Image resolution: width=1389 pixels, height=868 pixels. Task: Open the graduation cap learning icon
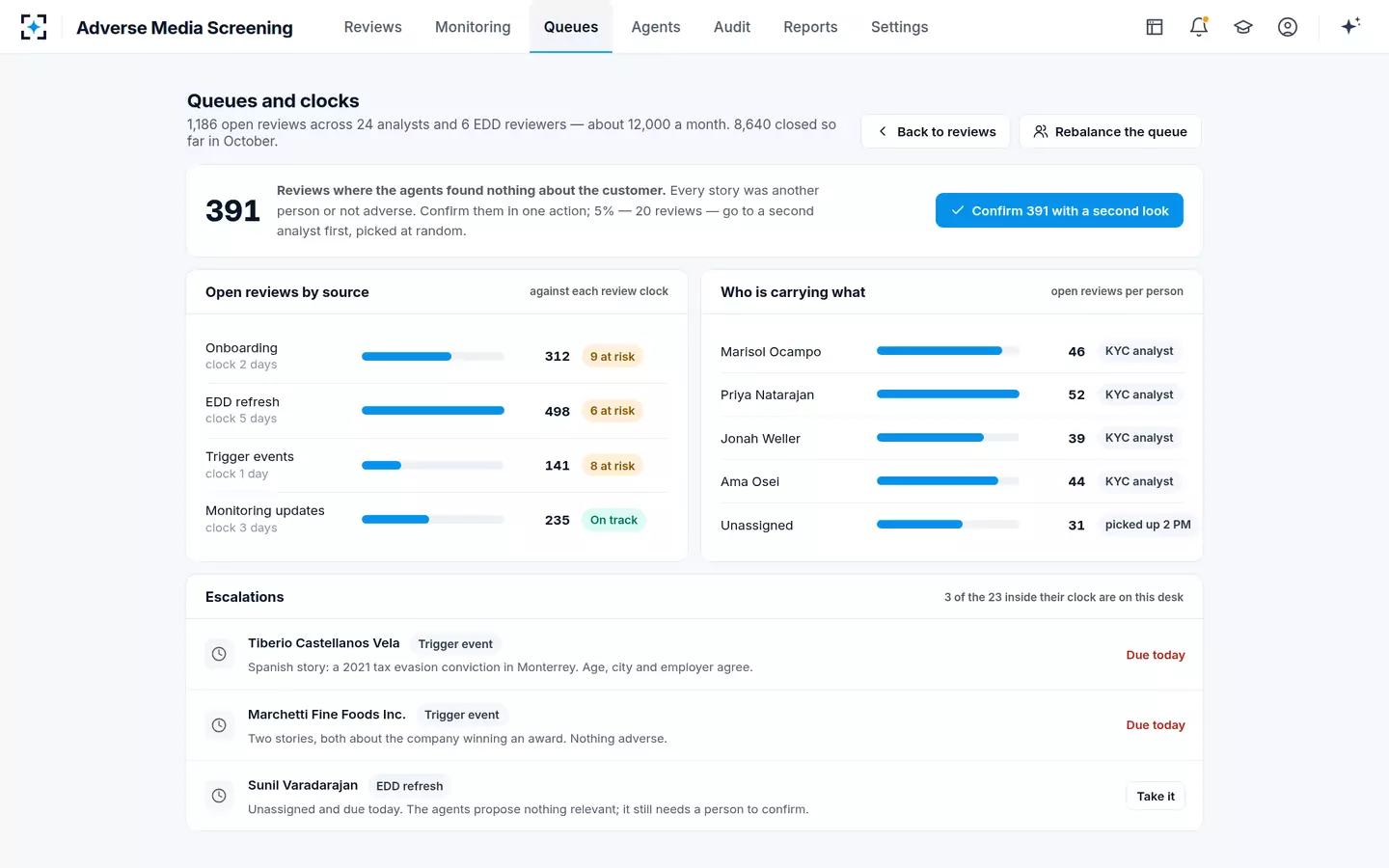click(1243, 27)
